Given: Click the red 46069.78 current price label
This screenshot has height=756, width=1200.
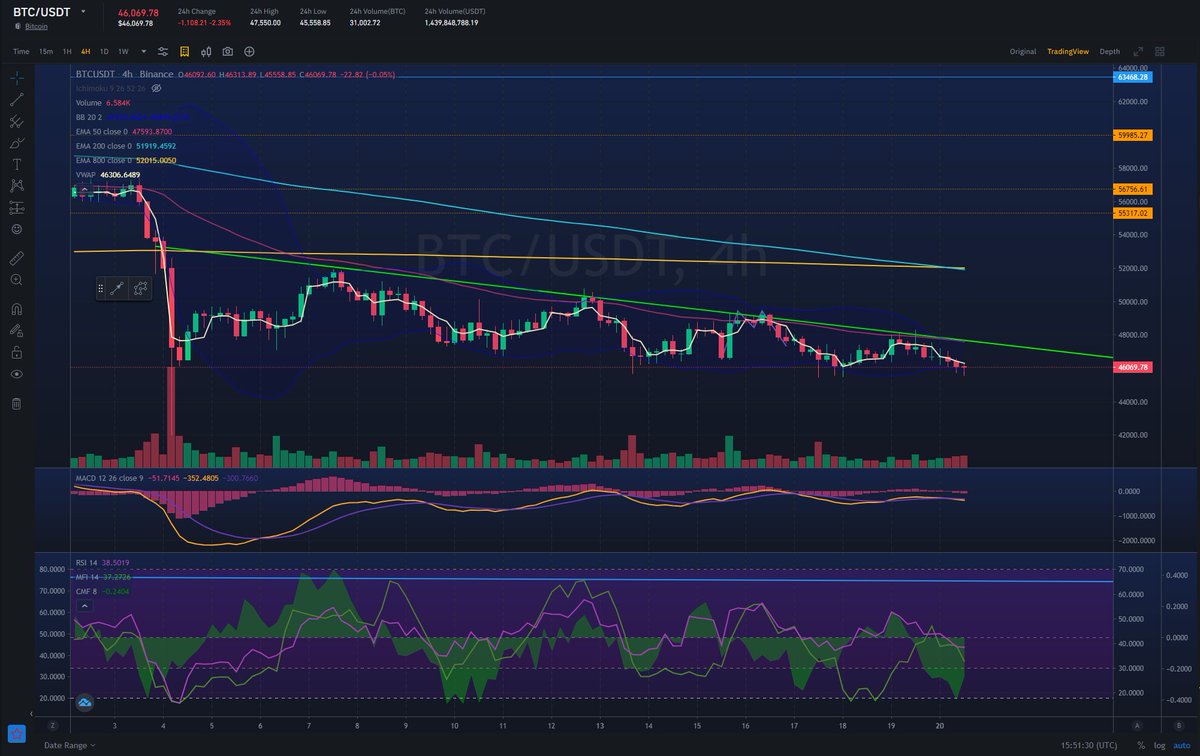Looking at the screenshot, I should coord(1135,368).
